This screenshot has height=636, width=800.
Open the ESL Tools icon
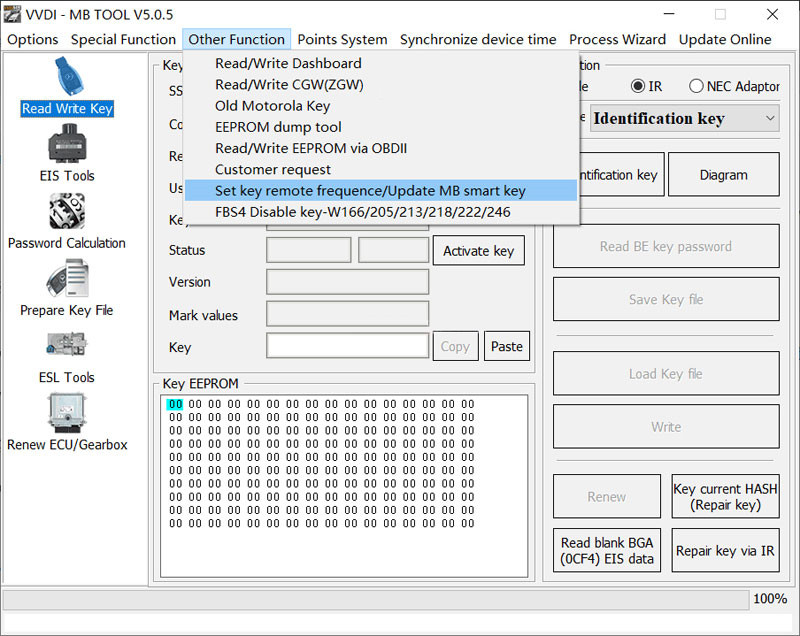click(x=67, y=345)
